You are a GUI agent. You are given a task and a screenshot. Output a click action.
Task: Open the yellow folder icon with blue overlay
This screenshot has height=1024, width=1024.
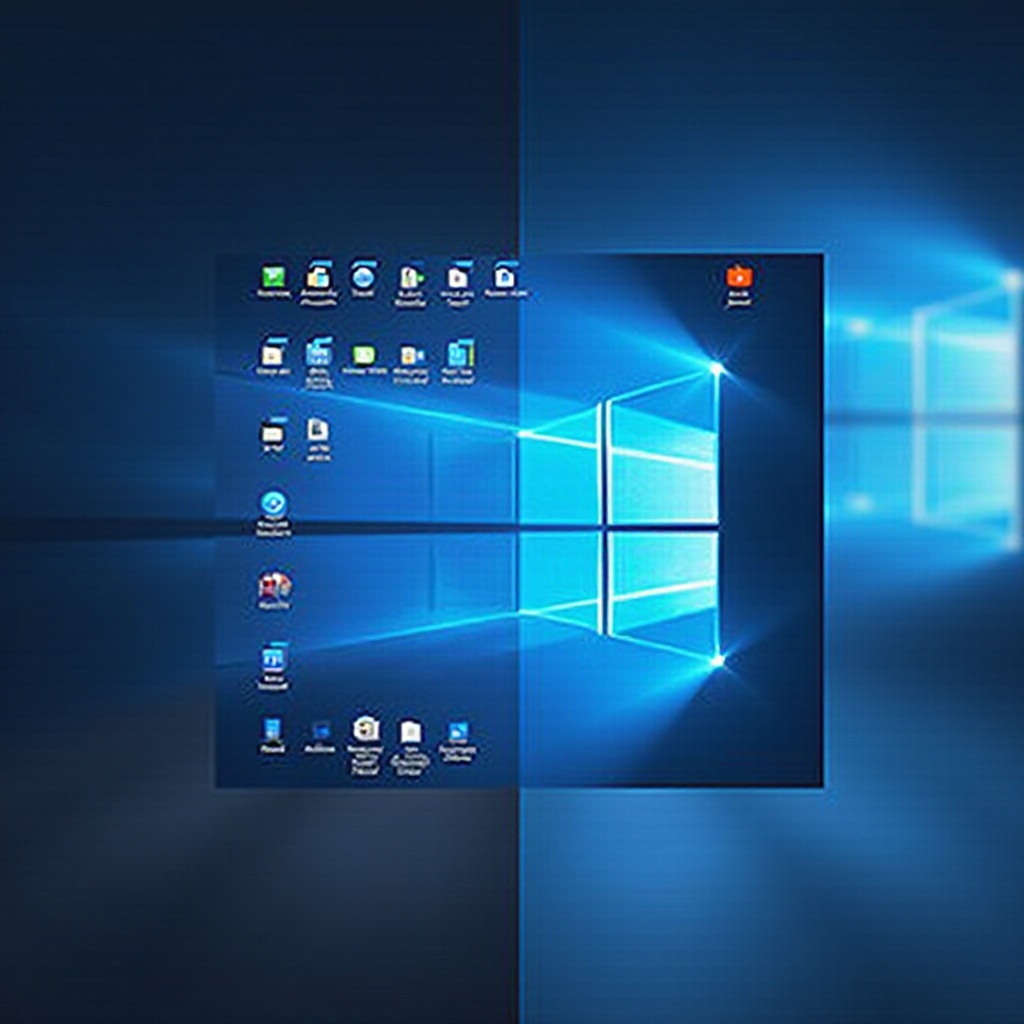click(x=318, y=276)
